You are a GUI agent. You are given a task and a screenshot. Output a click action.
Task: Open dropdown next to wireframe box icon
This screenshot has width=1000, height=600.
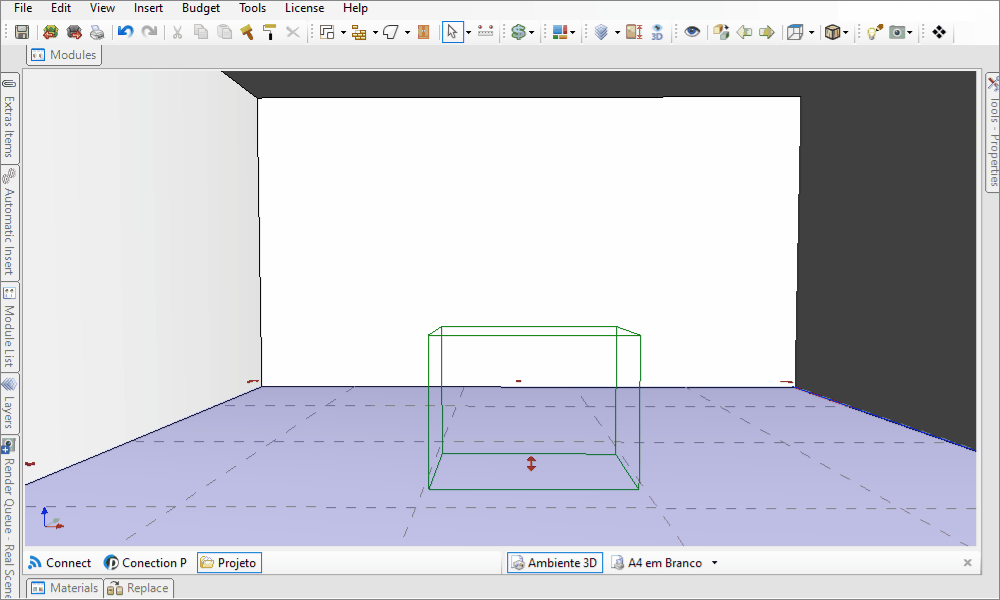[811, 33]
